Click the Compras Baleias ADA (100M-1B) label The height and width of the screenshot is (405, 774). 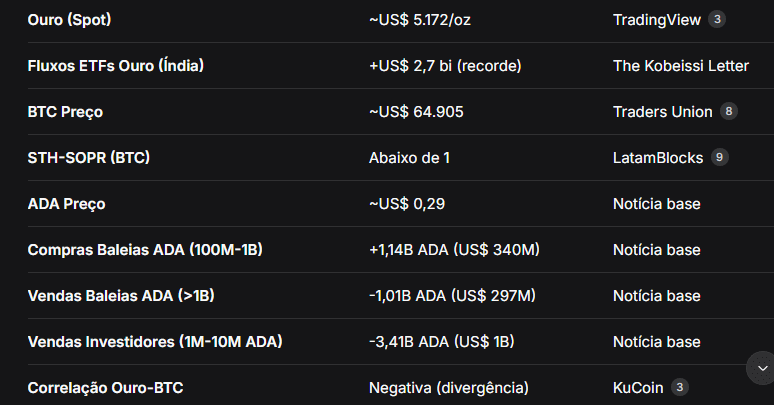click(145, 250)
